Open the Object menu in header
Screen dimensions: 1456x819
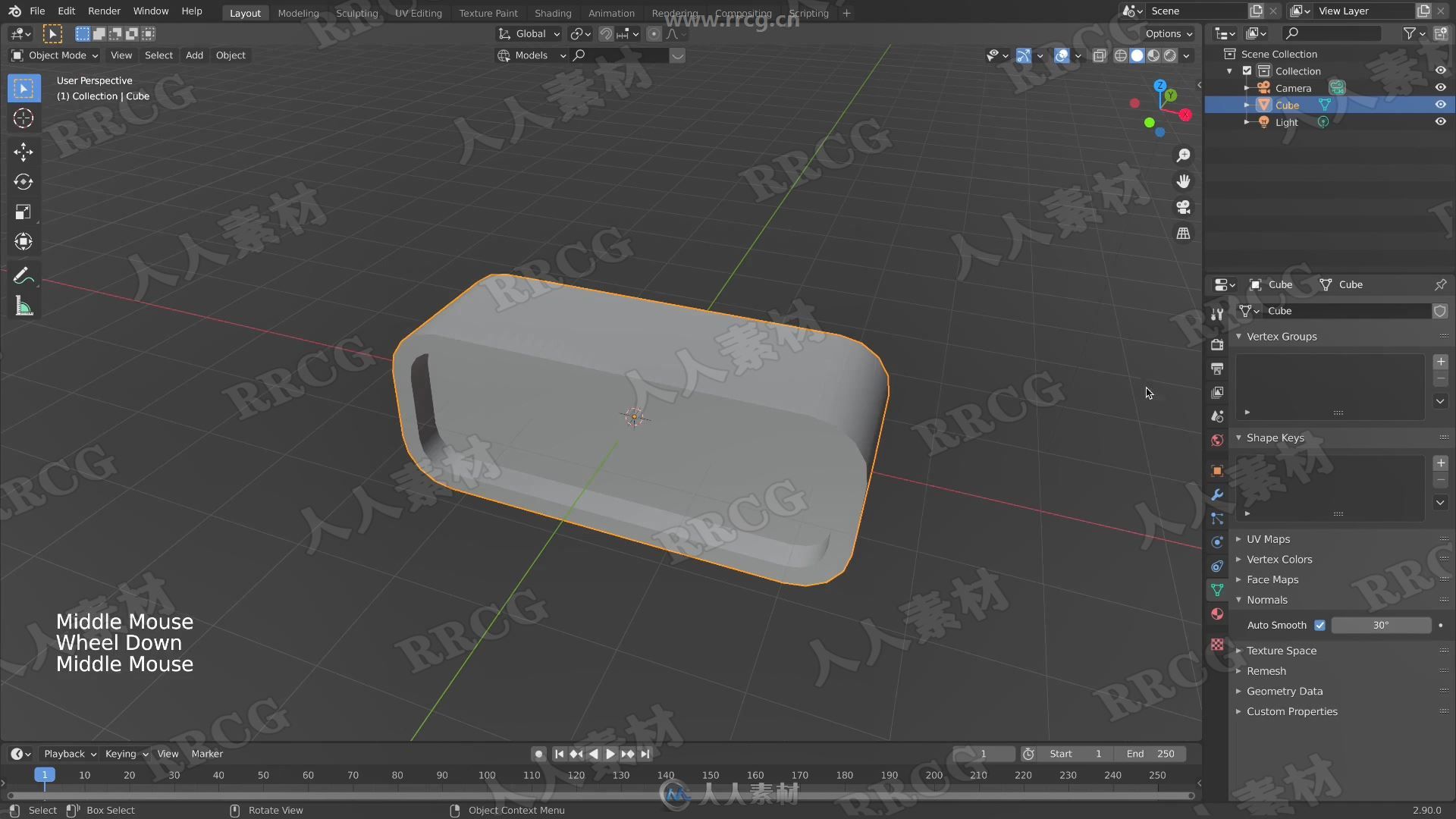[231, 55]
